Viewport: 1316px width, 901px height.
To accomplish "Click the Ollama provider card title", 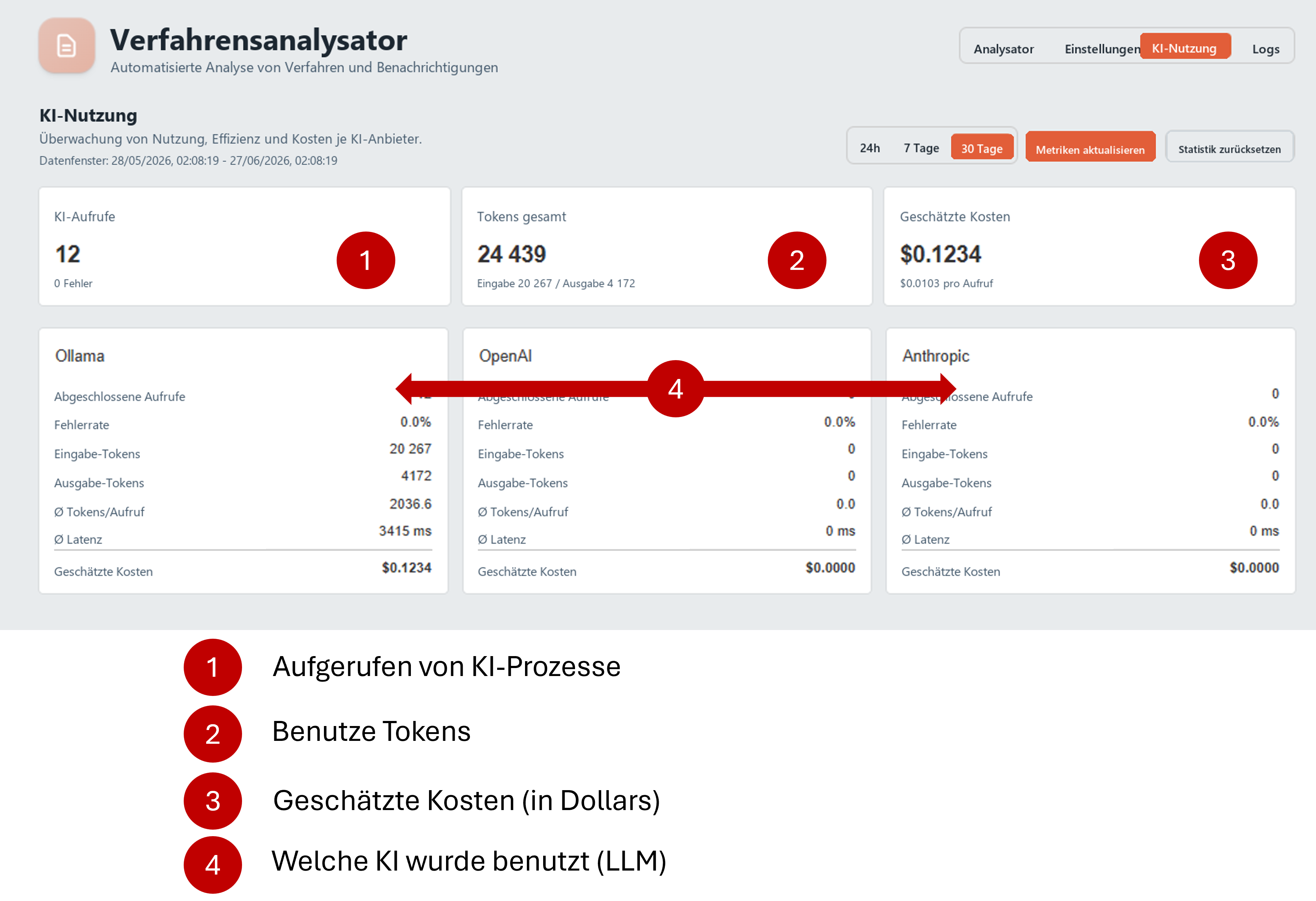I will pyautogui.click(x=80, y=356).
